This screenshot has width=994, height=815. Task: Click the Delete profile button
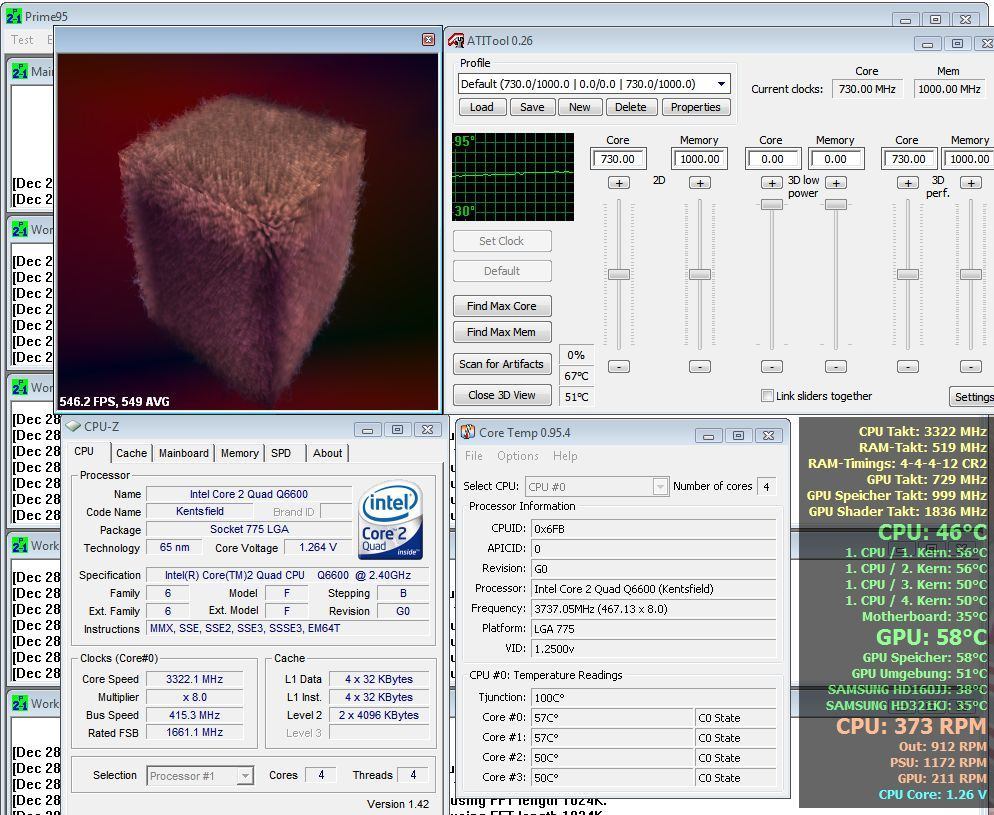[631, 107]
